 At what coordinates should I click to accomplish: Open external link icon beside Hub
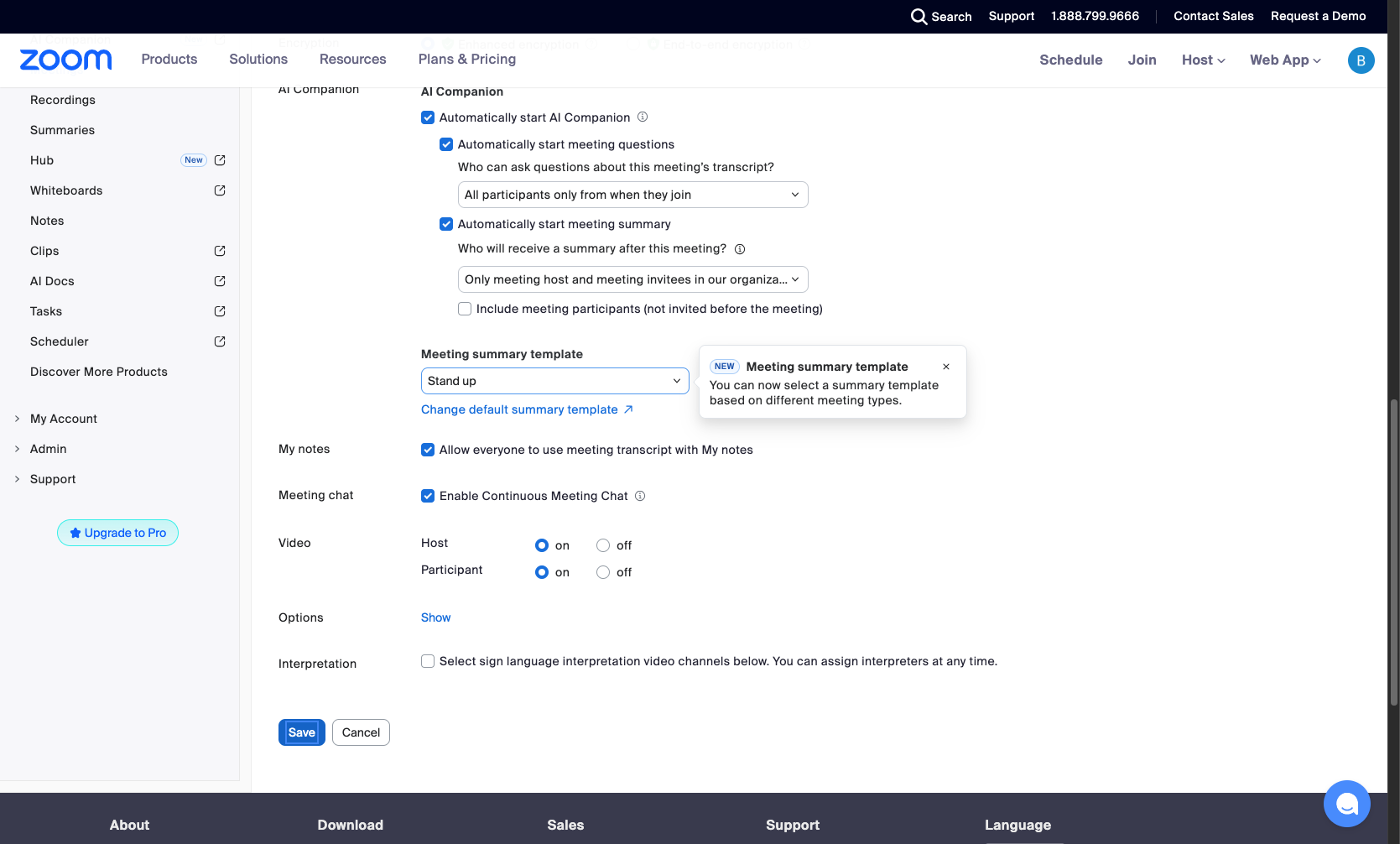coord(220,160)
